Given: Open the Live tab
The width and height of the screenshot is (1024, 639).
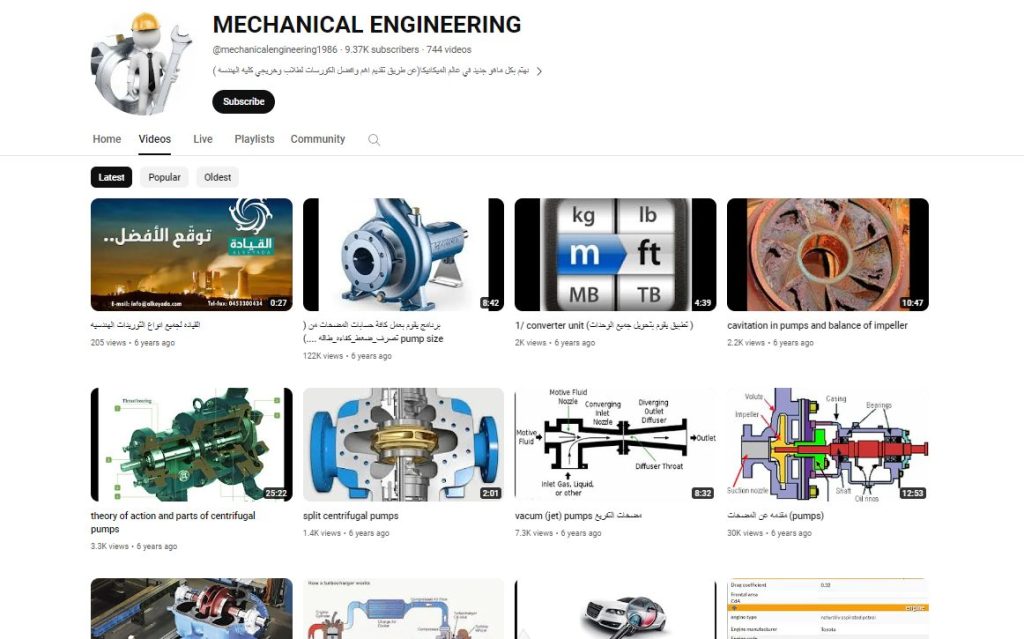Looking at the screenshot, I should click(x=202, y=139).
